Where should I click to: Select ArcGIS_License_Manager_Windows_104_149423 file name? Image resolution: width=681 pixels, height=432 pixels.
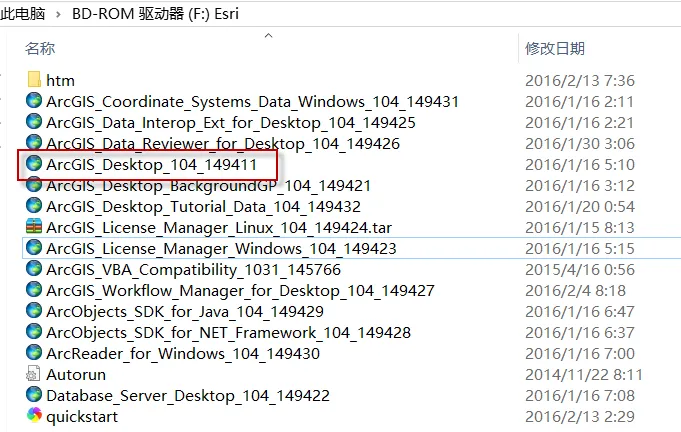(221, 249)
